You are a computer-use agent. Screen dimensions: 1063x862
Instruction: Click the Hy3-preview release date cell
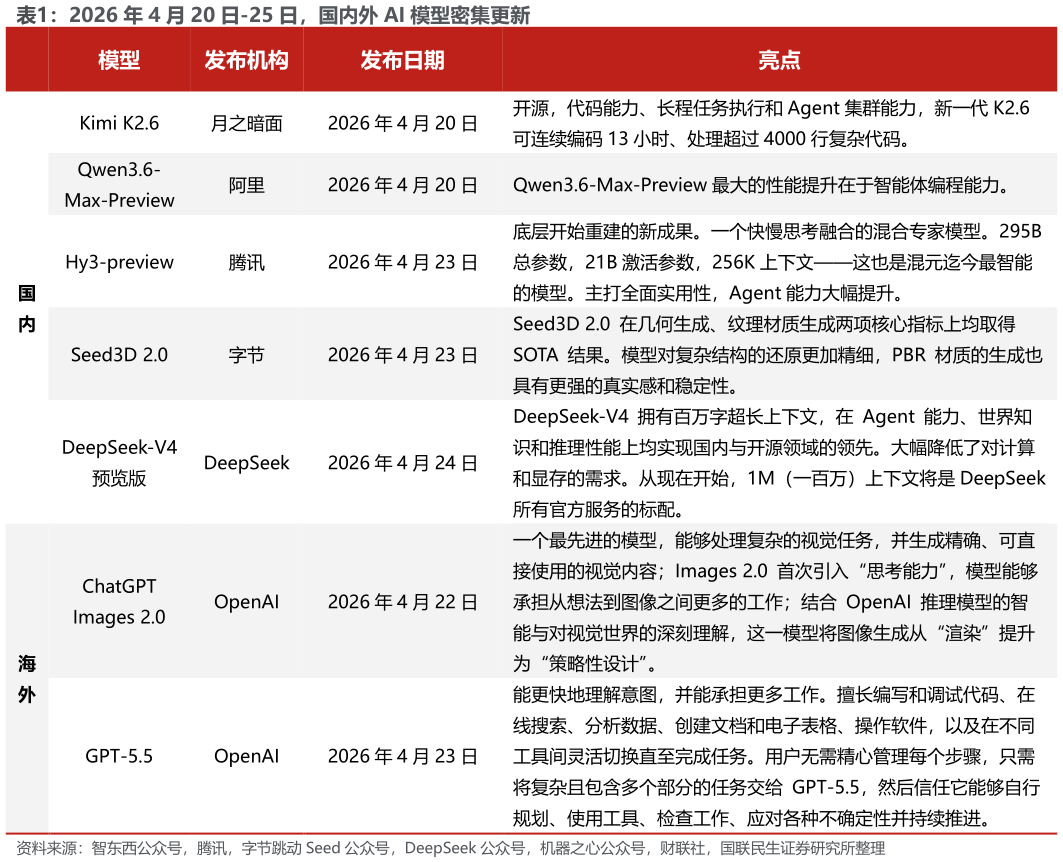coord(402,262)
